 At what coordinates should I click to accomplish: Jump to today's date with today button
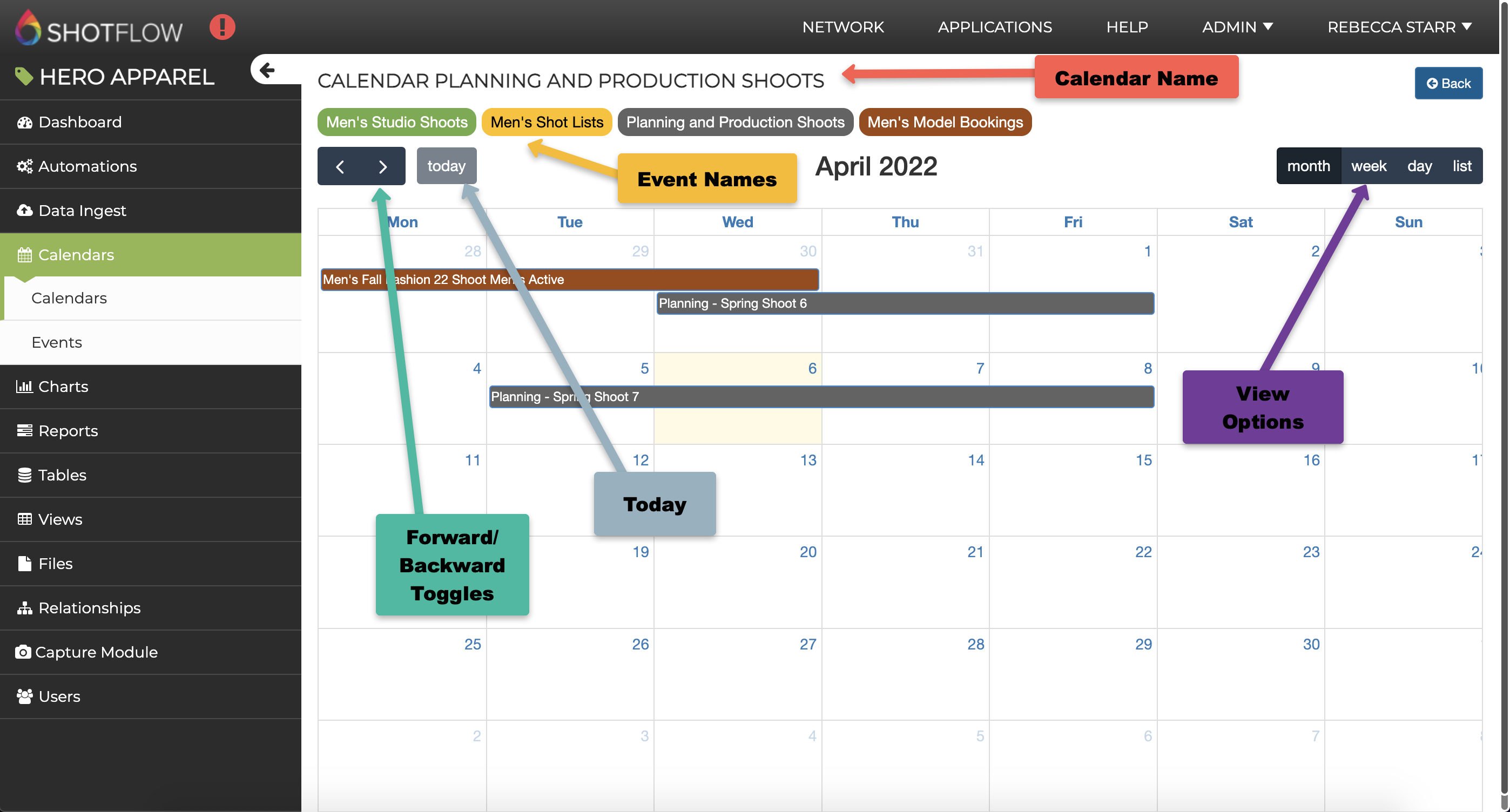click(446, 166)
